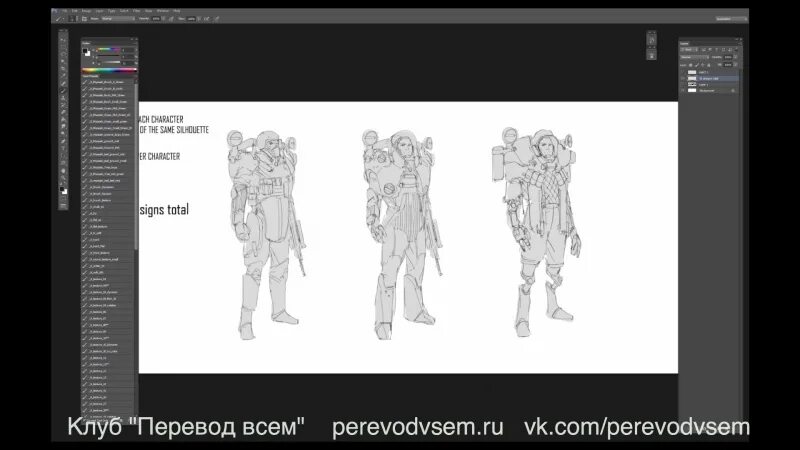This screenshot has width=800, height=450.
Task: Toggle lock image pixels in Layers panel
Action: coord(697,65)
